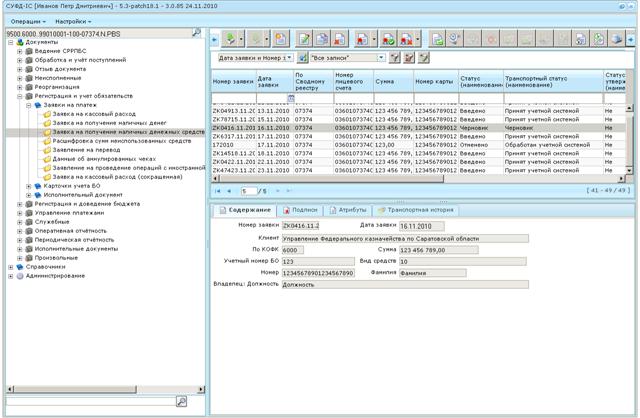Go to first page of records
Viewport: 640px width, 418px height.
(x=218, y=191)
